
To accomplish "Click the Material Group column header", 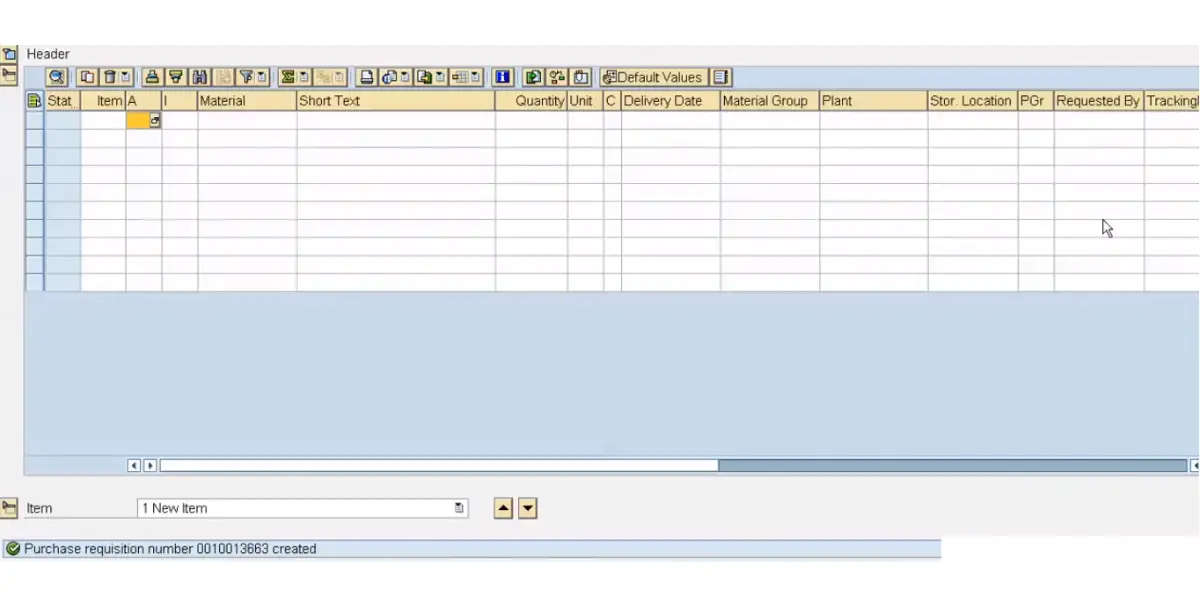I will pos(770,101).
